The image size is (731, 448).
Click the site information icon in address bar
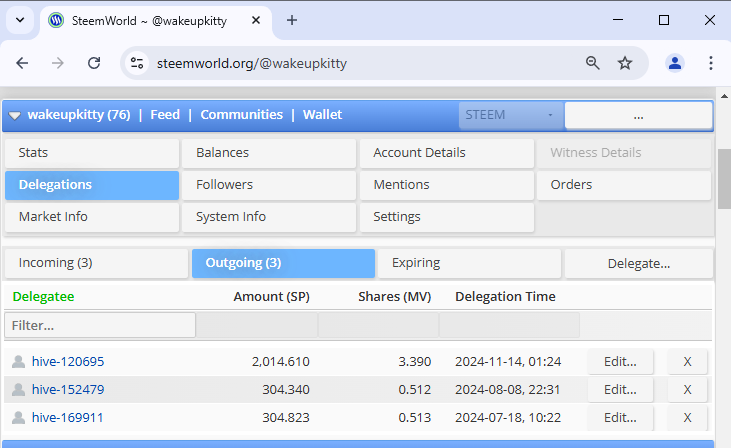(137, 63)
